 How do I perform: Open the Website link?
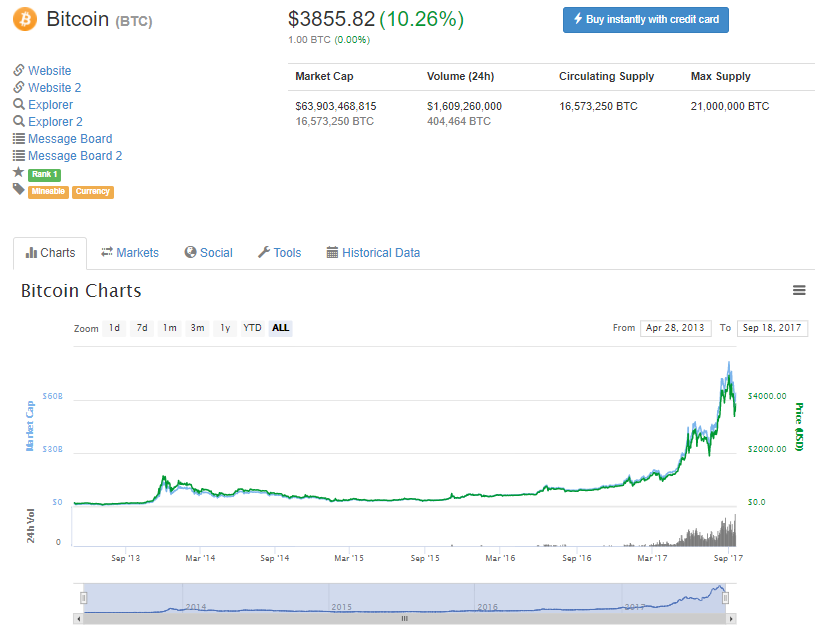tap(50, 70)
